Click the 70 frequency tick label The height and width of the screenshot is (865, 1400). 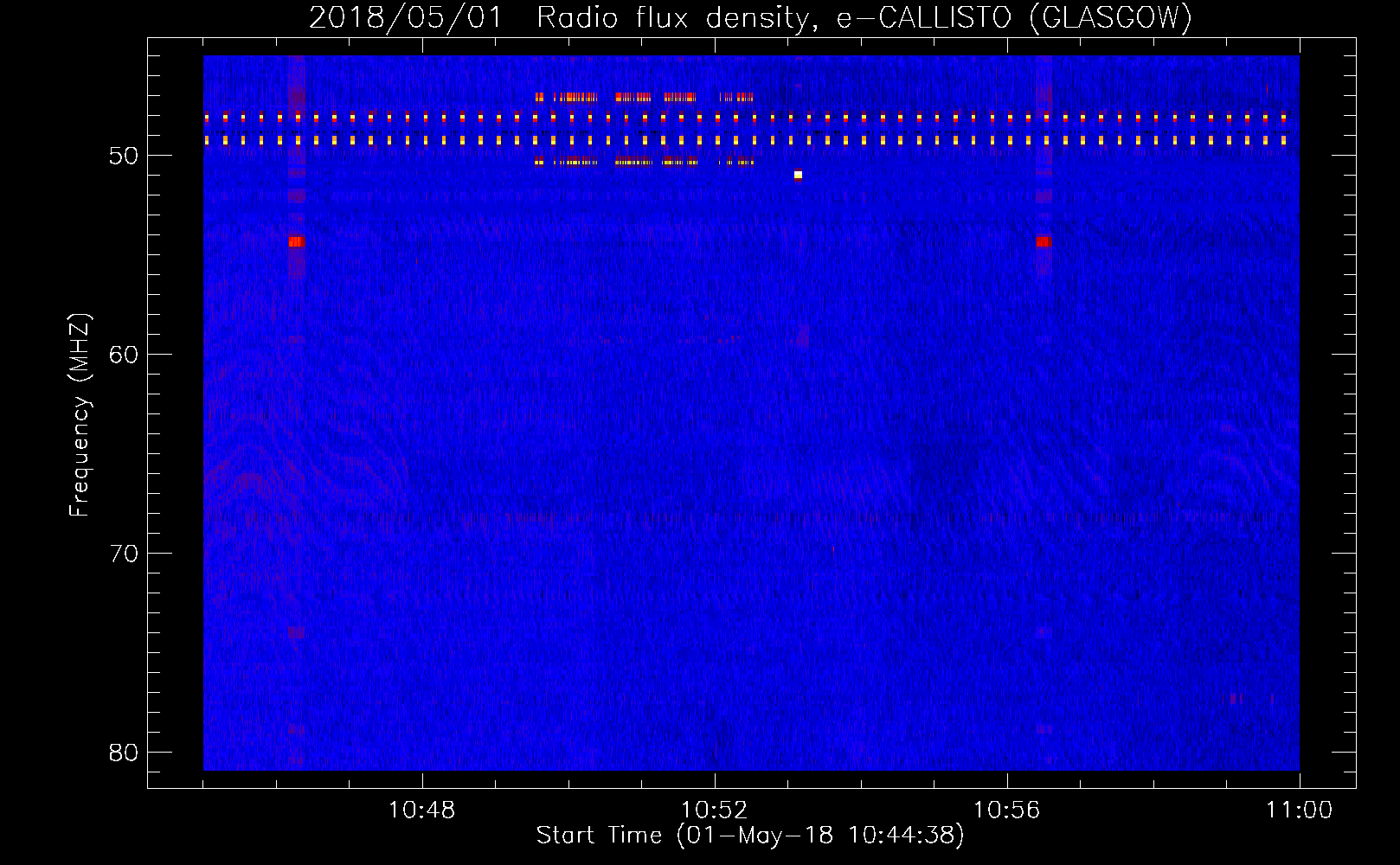(x=124, y=554)
